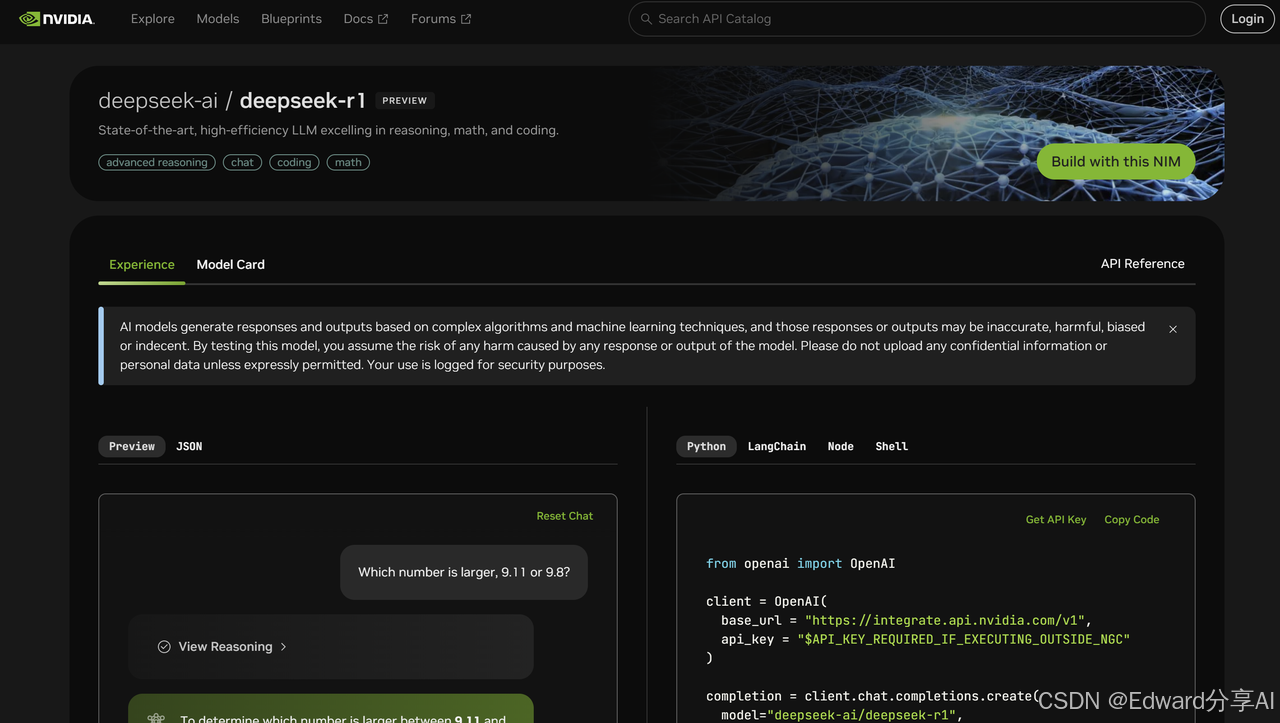Image resolution: width=1280 pixels, height=723 pixels.
Task: Focus the Search API Catalog field
Action: point(917,19)
